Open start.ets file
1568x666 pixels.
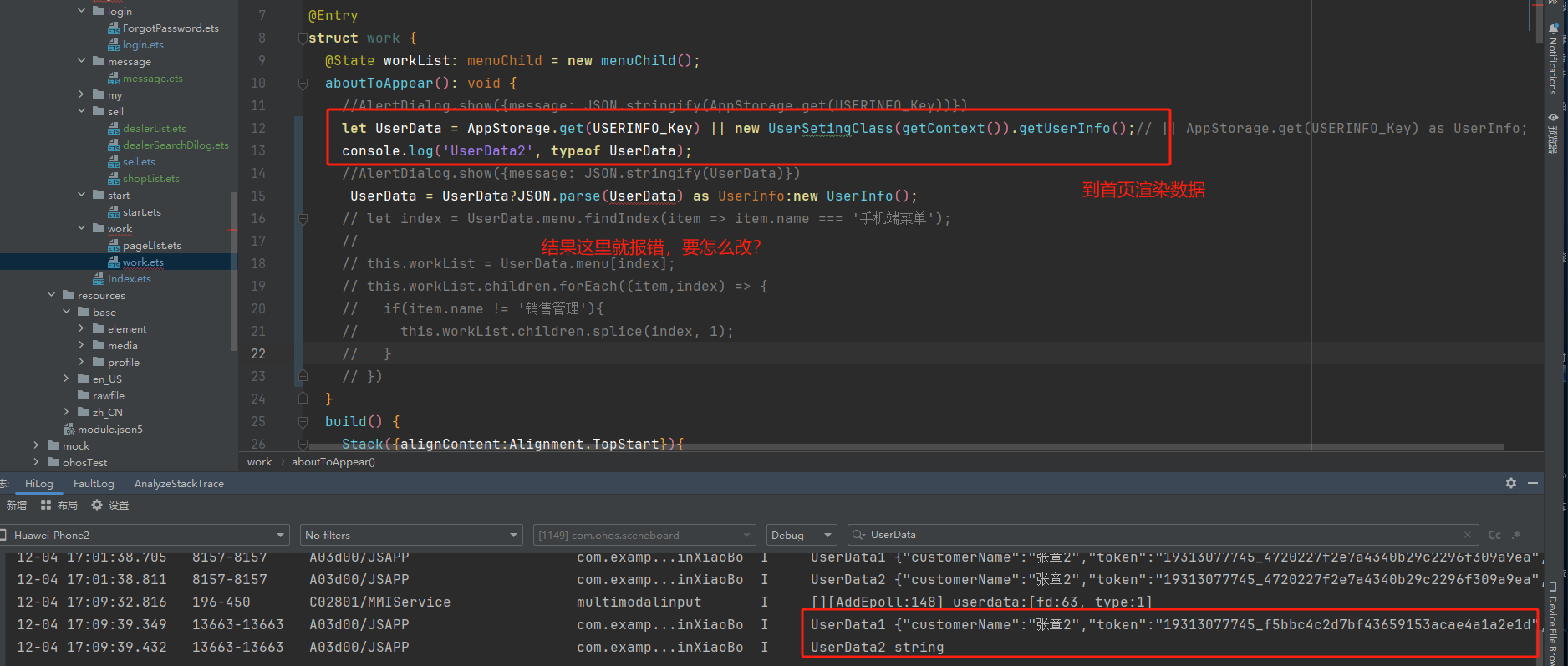(x=142, y=212)
